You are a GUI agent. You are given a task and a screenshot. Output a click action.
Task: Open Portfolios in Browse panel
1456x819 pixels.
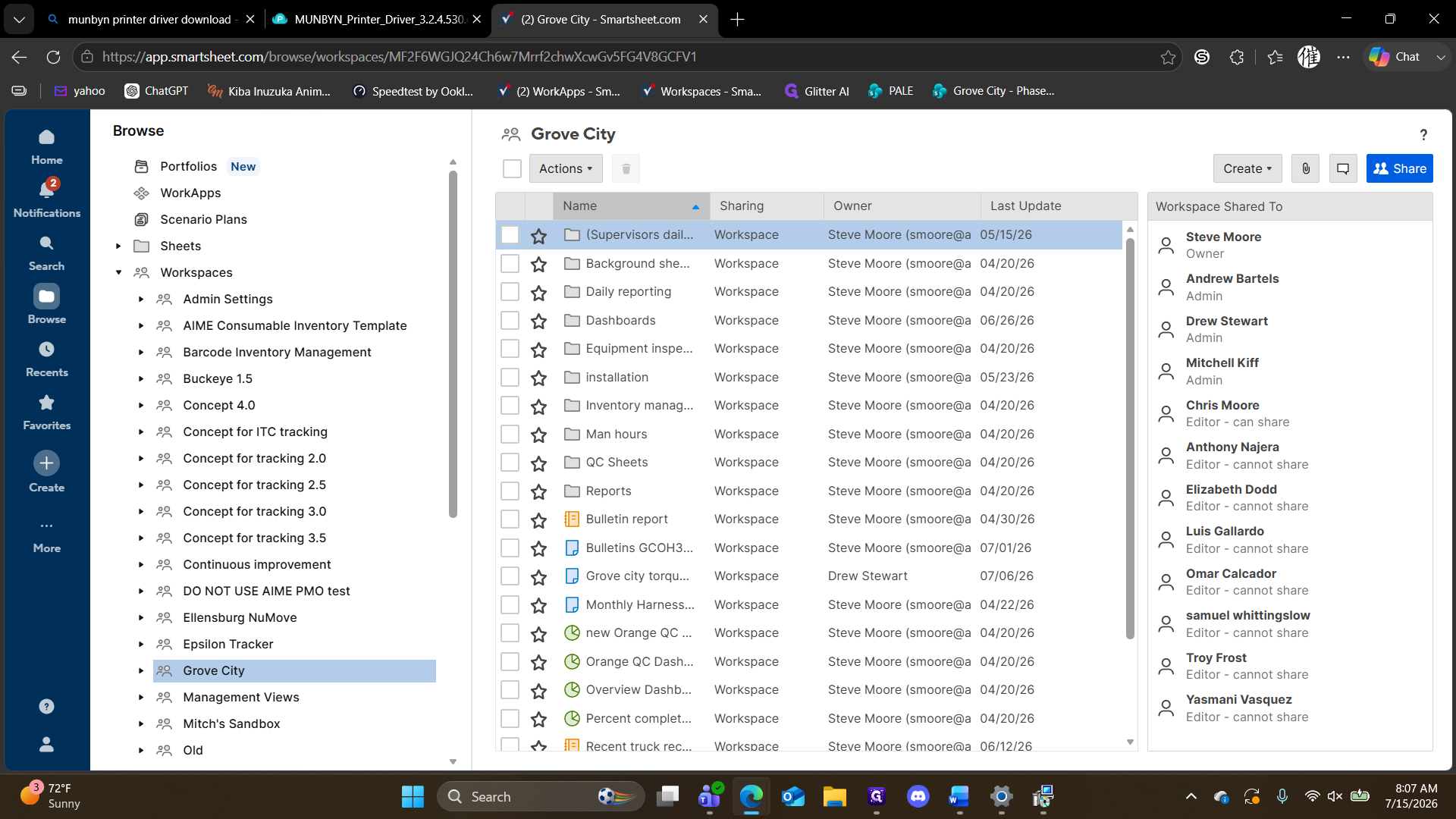tap(188, 166)
